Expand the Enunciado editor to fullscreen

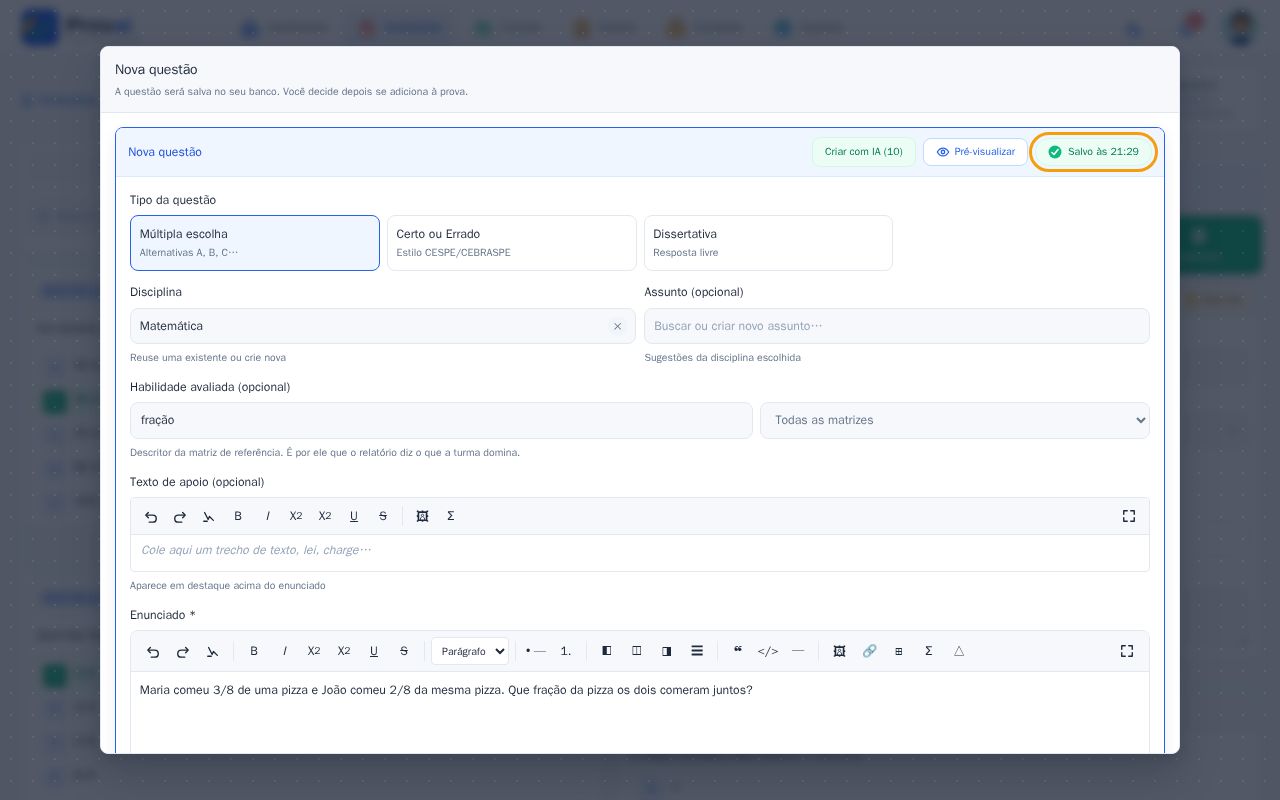pos(1127,651)
